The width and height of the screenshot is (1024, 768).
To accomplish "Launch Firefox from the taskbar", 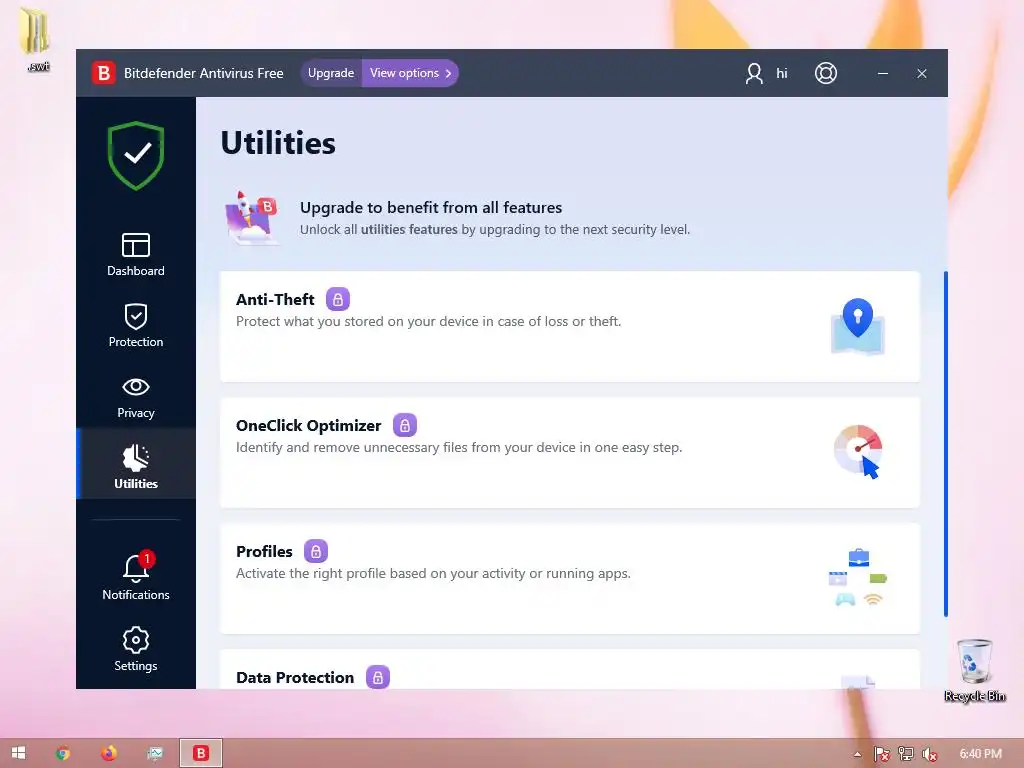I will (108, 753).
